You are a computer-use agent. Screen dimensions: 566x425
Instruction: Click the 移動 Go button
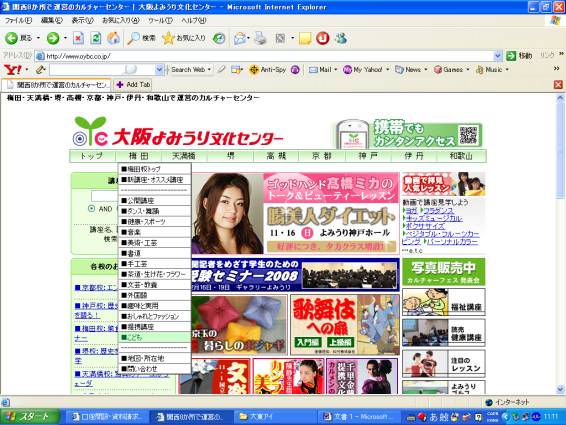(519, 56)
